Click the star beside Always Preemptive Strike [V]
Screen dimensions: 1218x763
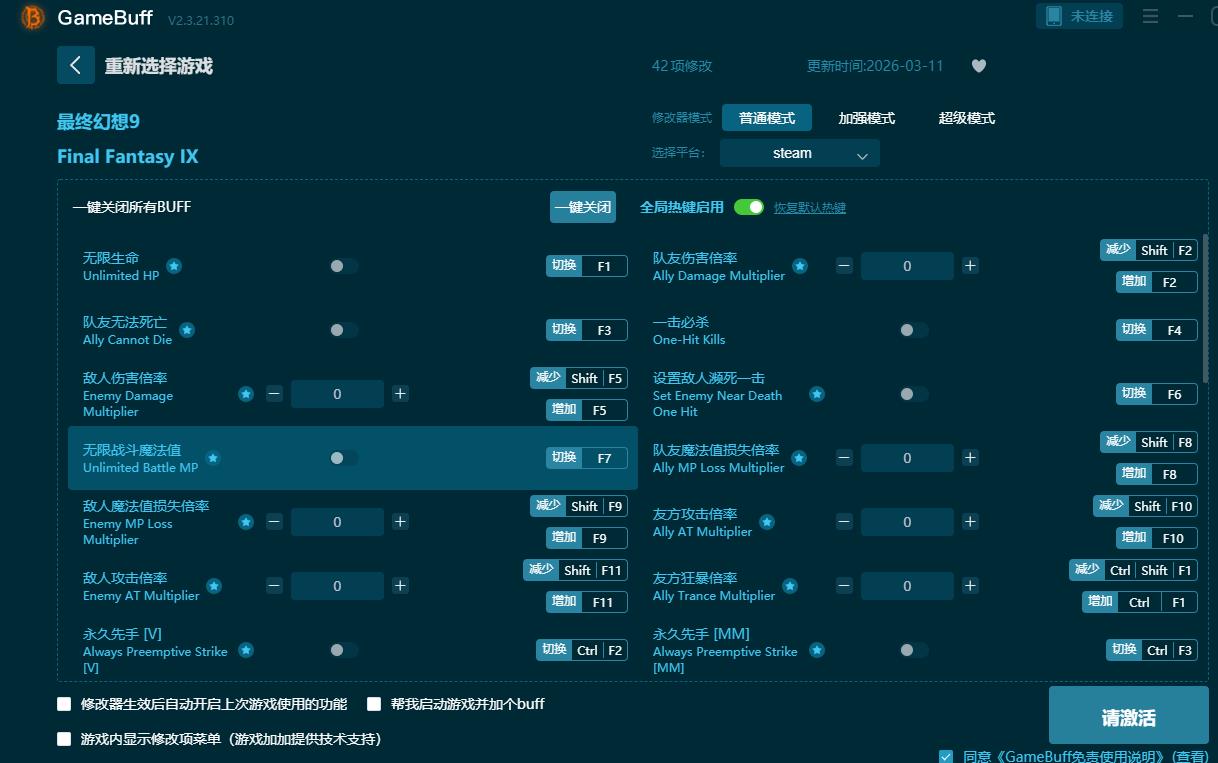[x=246, y=650]
